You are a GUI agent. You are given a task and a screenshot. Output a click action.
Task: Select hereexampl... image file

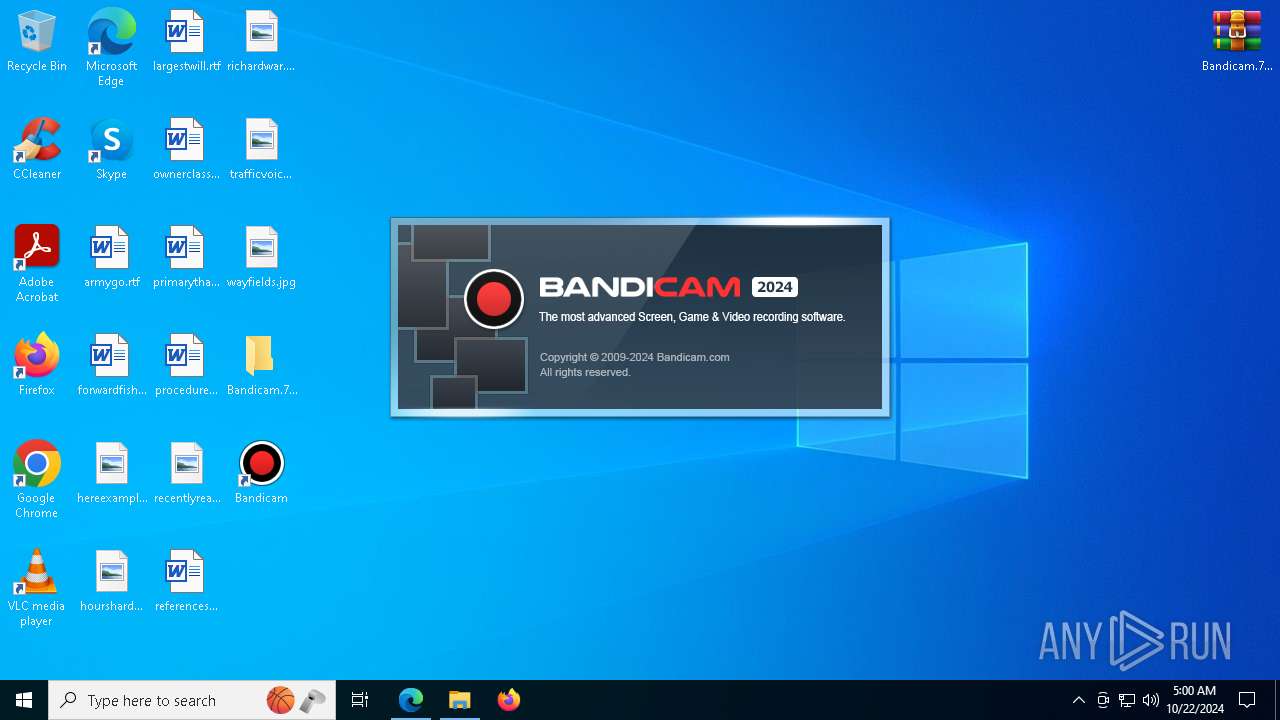click(111, 474)
